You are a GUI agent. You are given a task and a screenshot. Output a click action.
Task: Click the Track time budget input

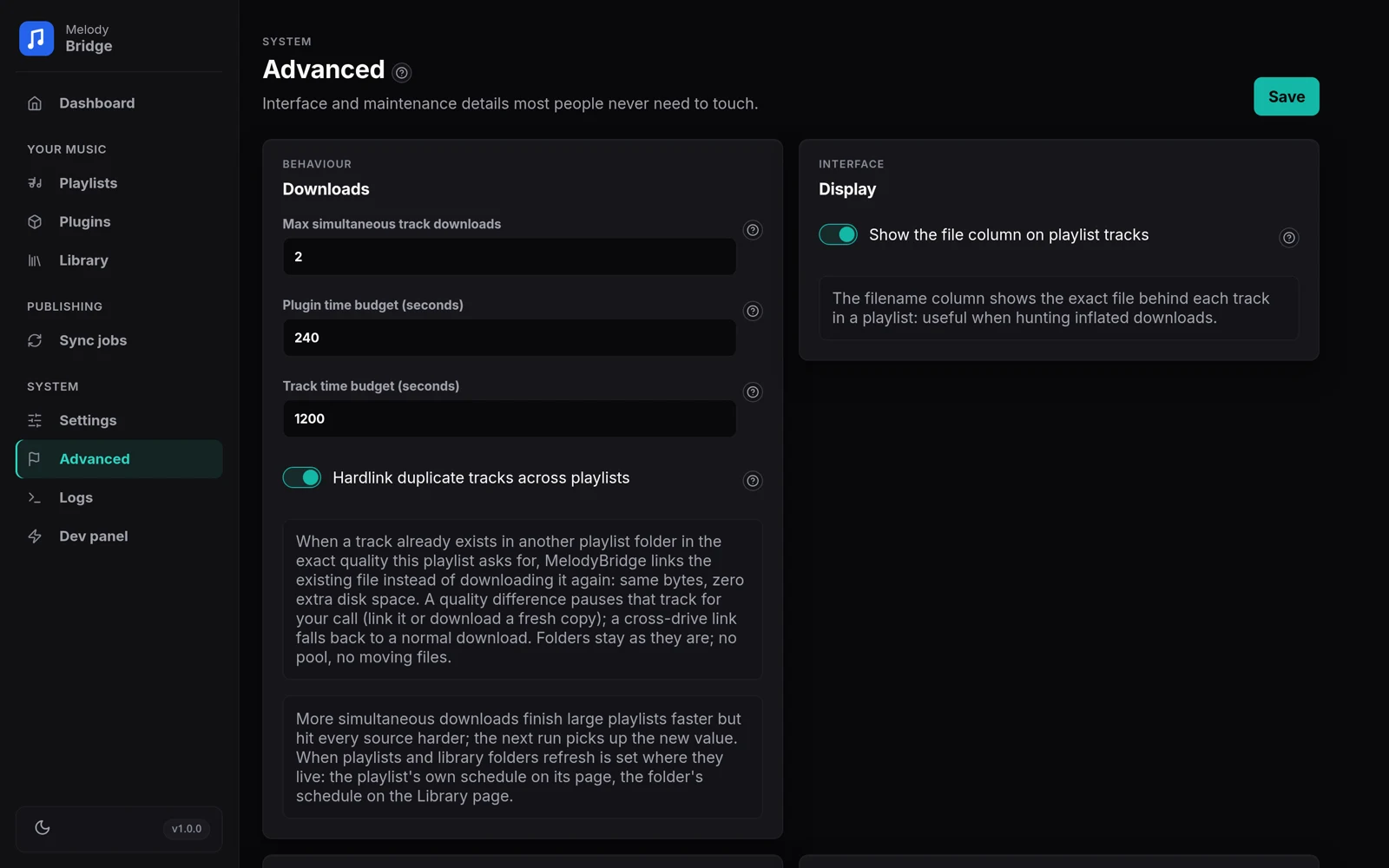tap(510, 418)
